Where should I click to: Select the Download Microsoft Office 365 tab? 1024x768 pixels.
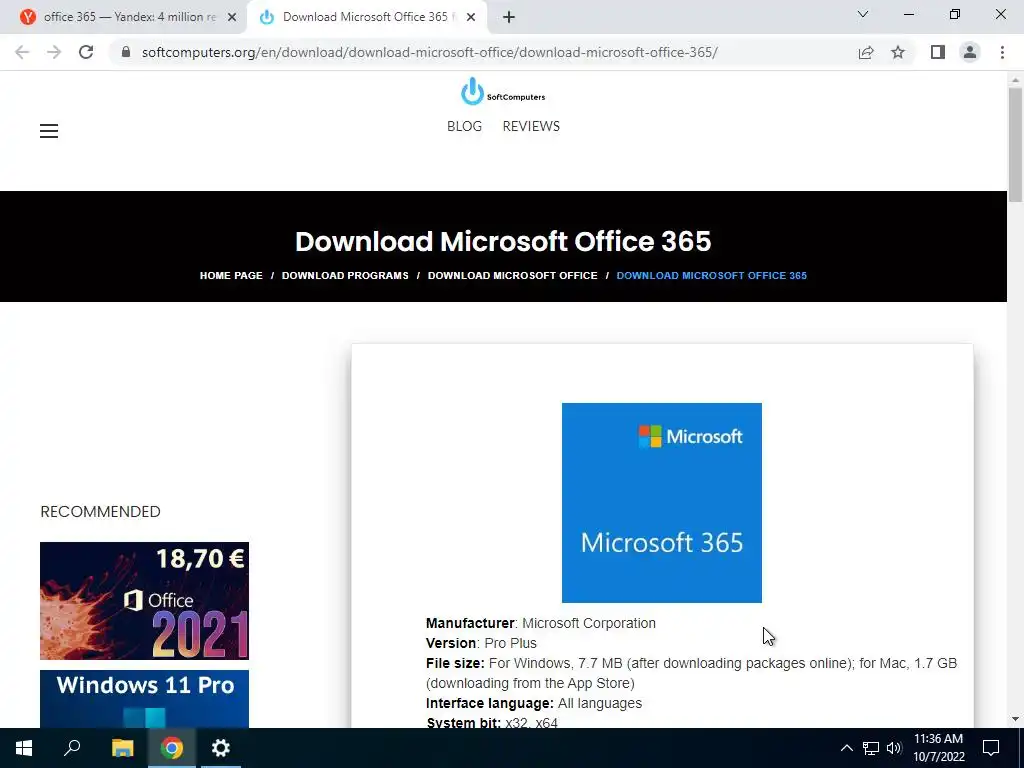(x=367, y=18)
